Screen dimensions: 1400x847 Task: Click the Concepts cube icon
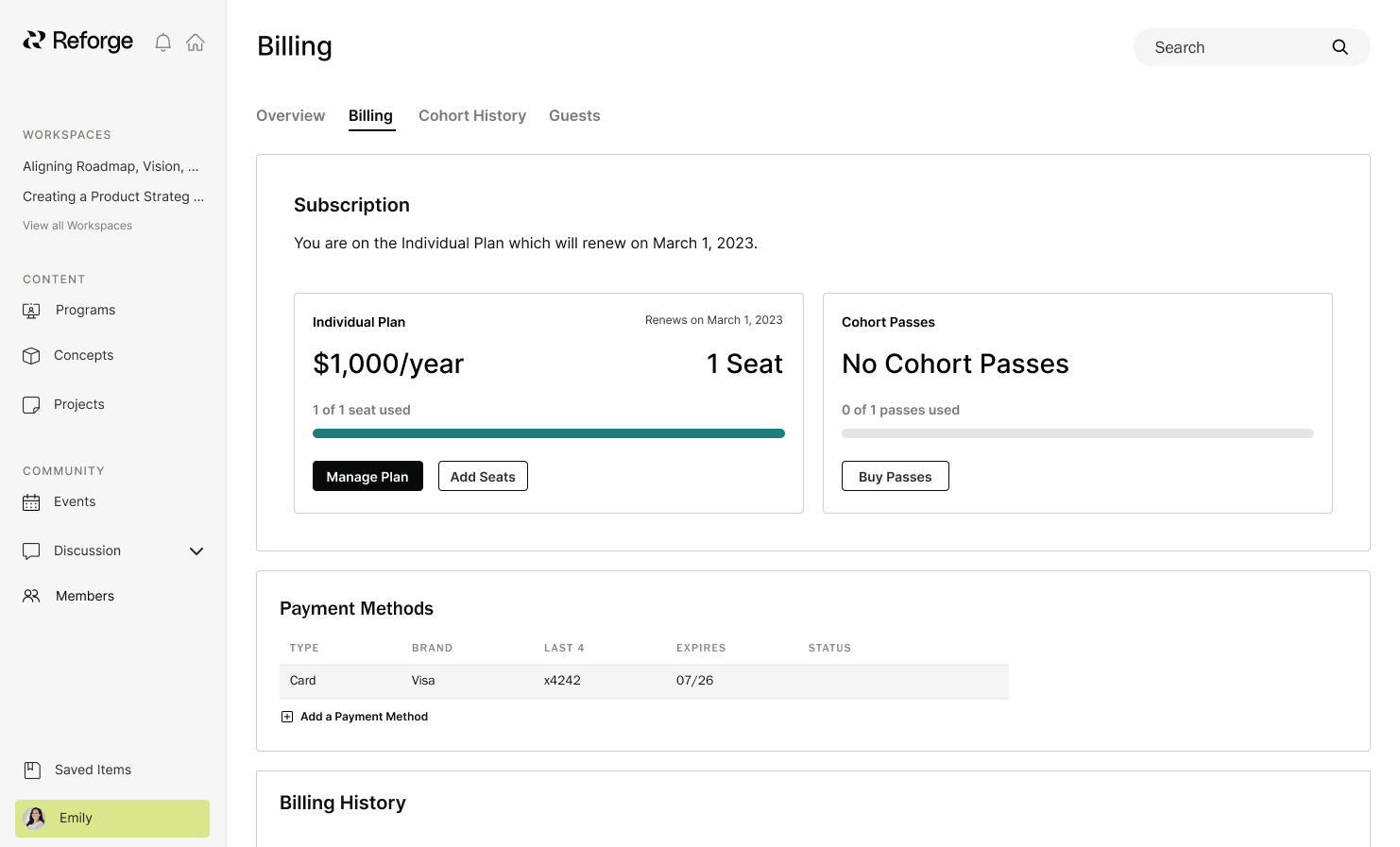click(31, 356)
